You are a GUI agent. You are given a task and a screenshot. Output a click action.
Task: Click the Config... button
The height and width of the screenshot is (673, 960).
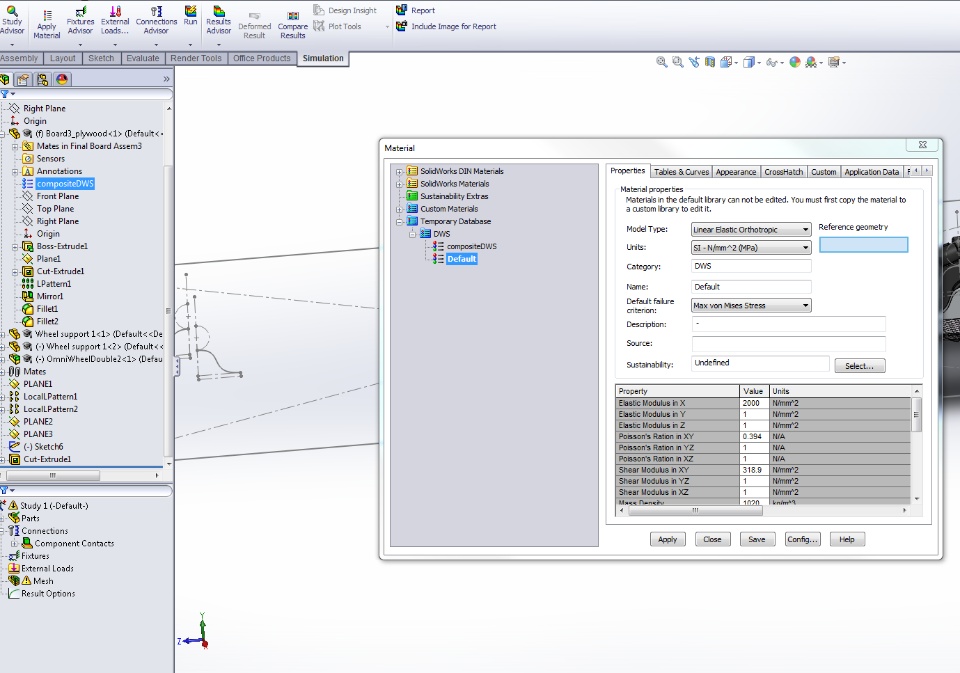[802, 540]
